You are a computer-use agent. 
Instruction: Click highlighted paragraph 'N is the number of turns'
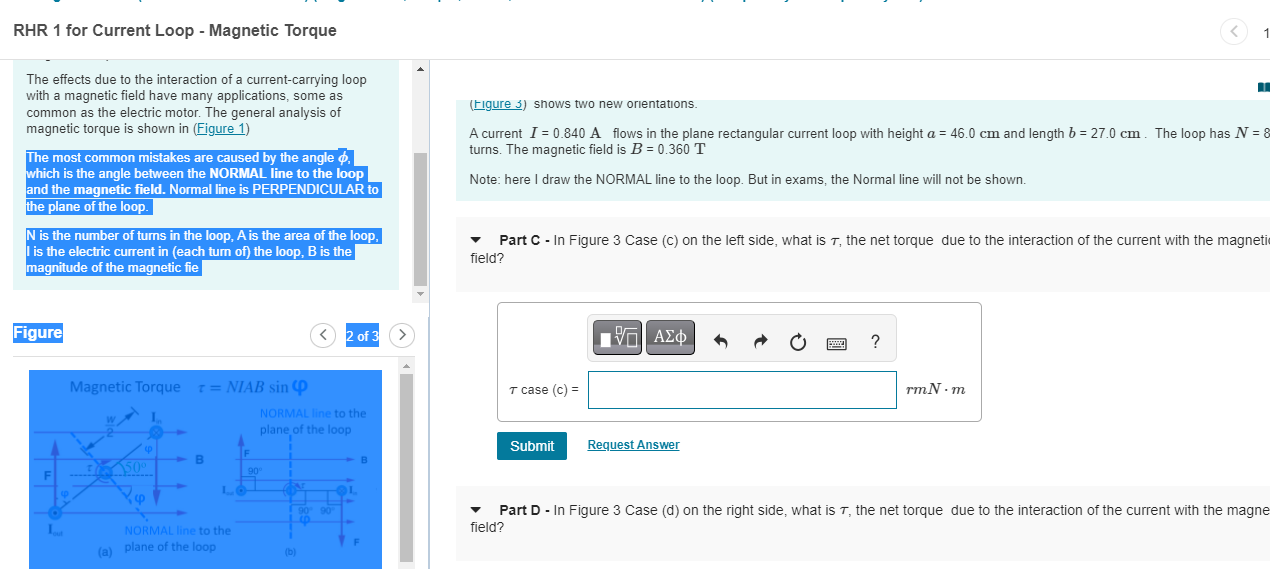tap(203, 252)
